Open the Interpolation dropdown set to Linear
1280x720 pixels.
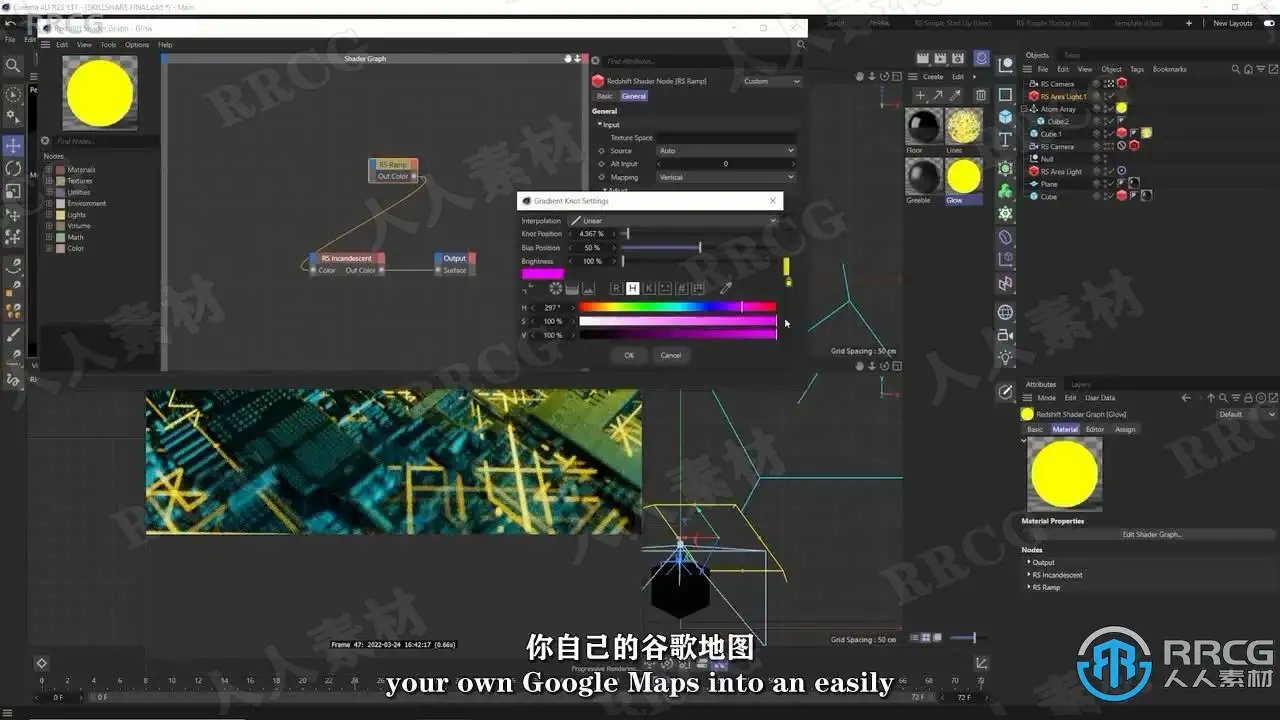click(672, 221)
